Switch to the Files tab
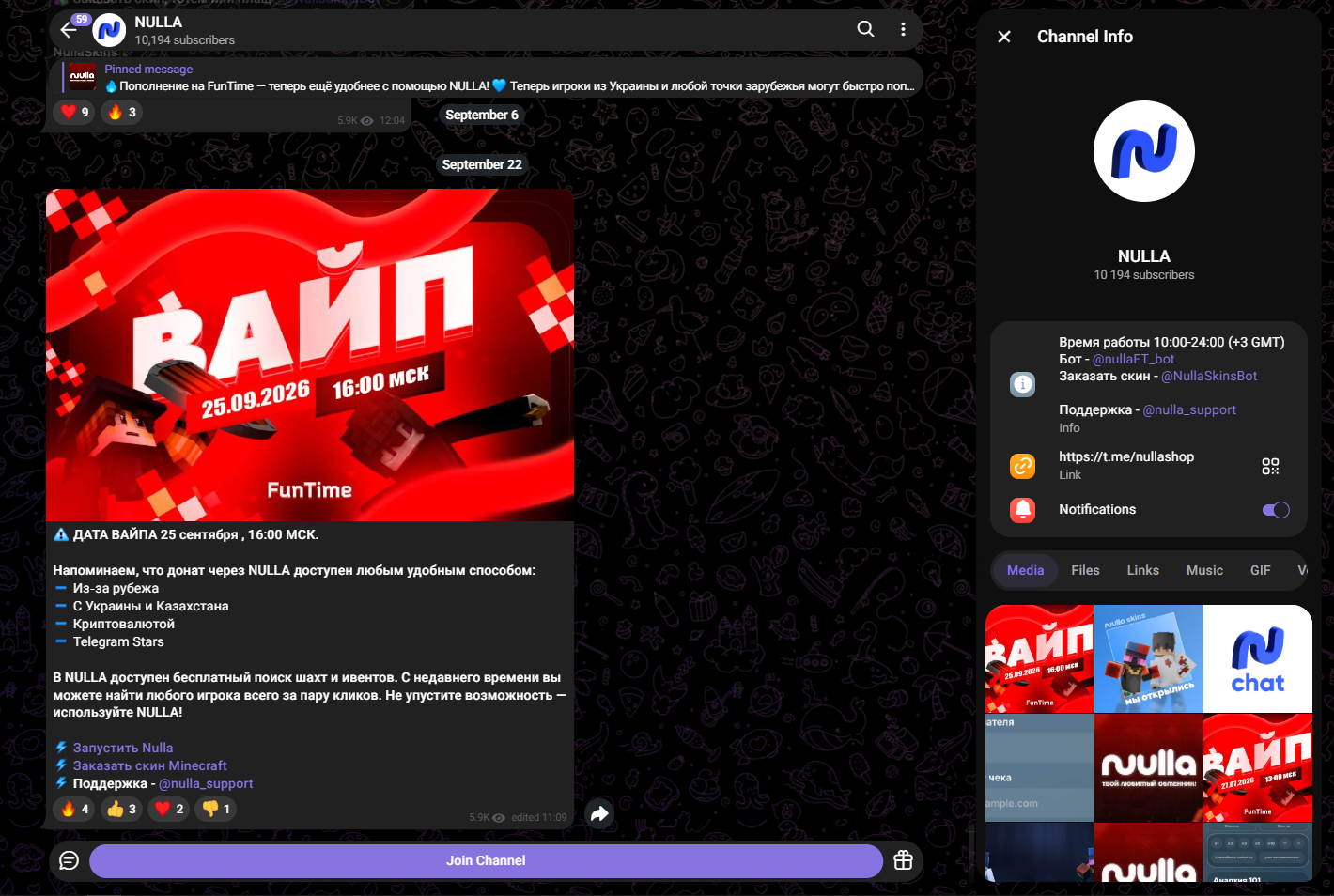The height and width of the screenshot is (896, 1334). 1085,570
